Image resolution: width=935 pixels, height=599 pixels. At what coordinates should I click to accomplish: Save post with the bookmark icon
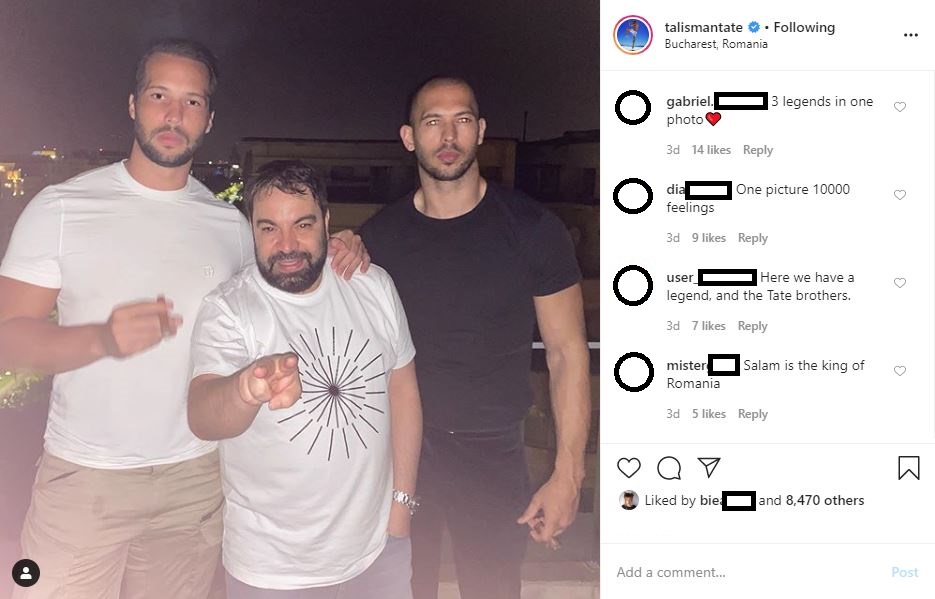(909, 468)
